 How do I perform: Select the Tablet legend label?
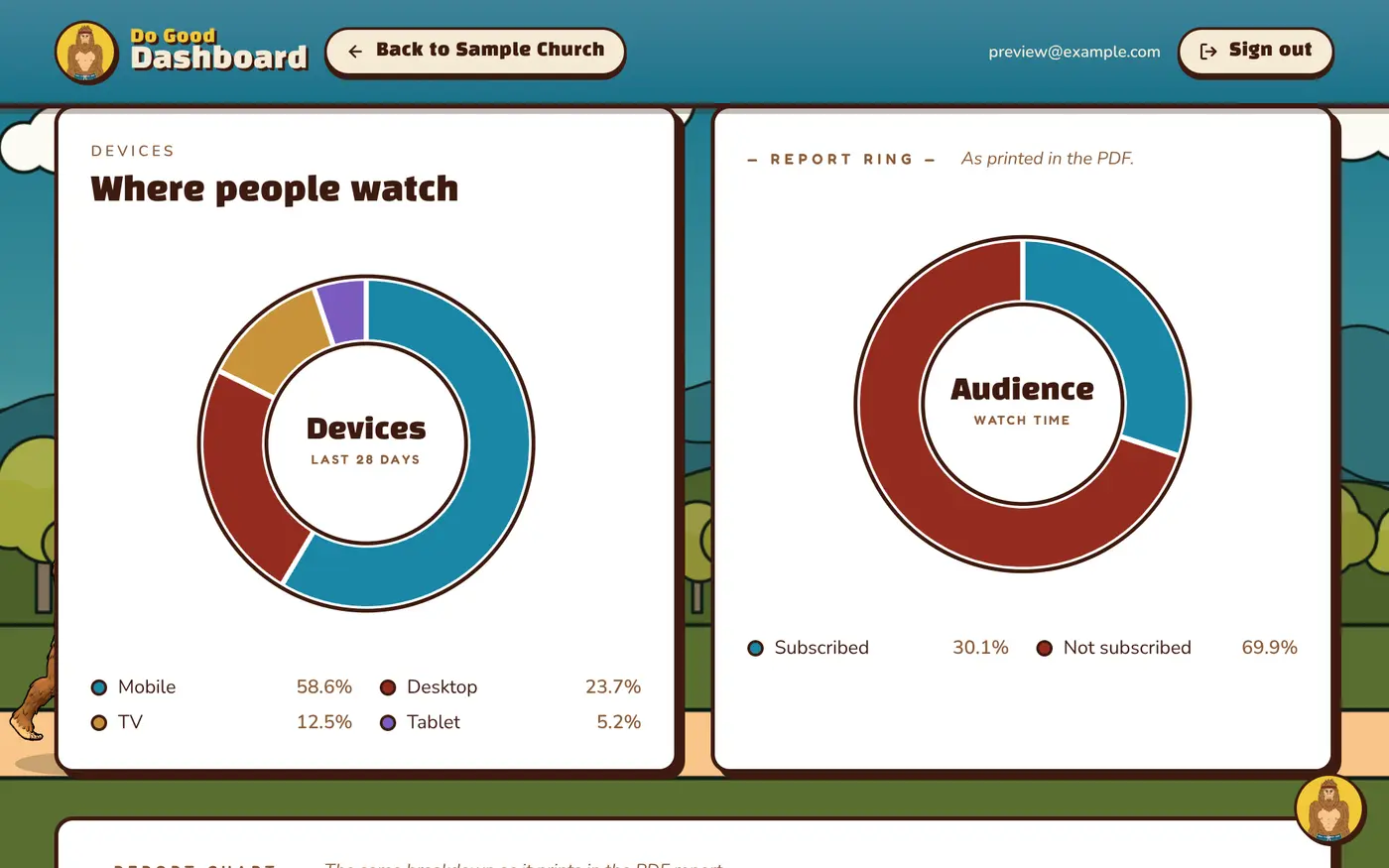tap(434, 722)
